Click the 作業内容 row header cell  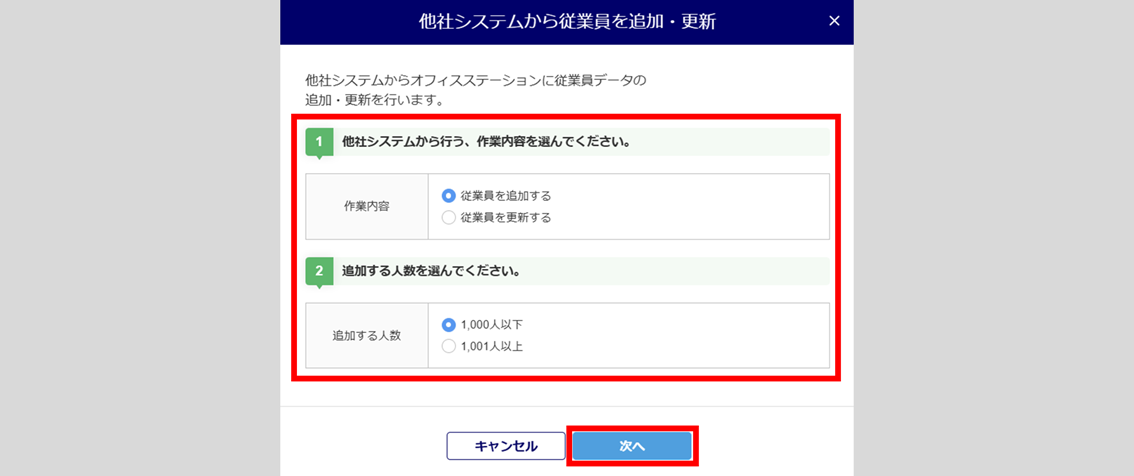(x=367, y=206)
